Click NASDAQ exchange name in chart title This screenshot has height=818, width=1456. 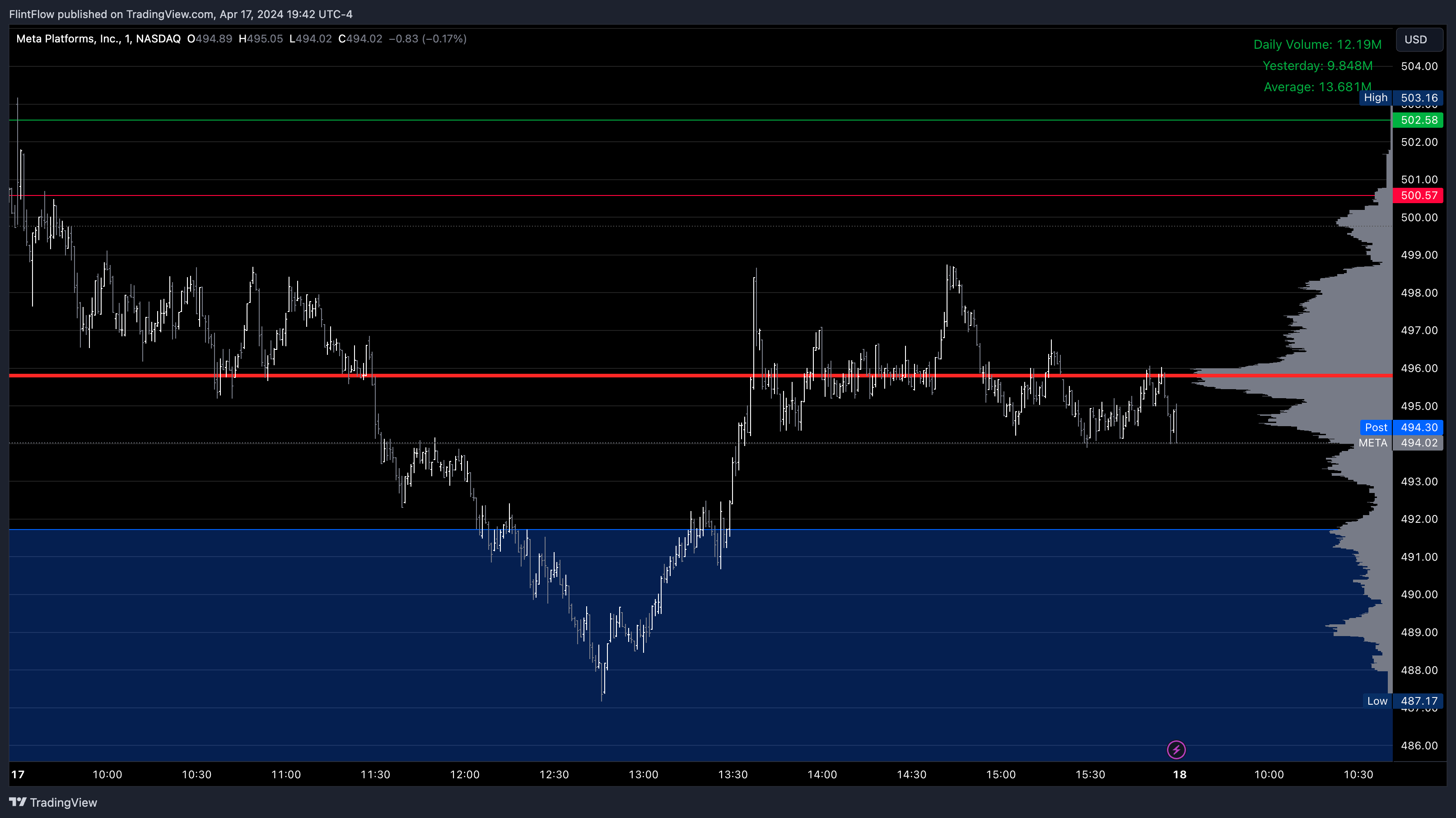(158, 39)
